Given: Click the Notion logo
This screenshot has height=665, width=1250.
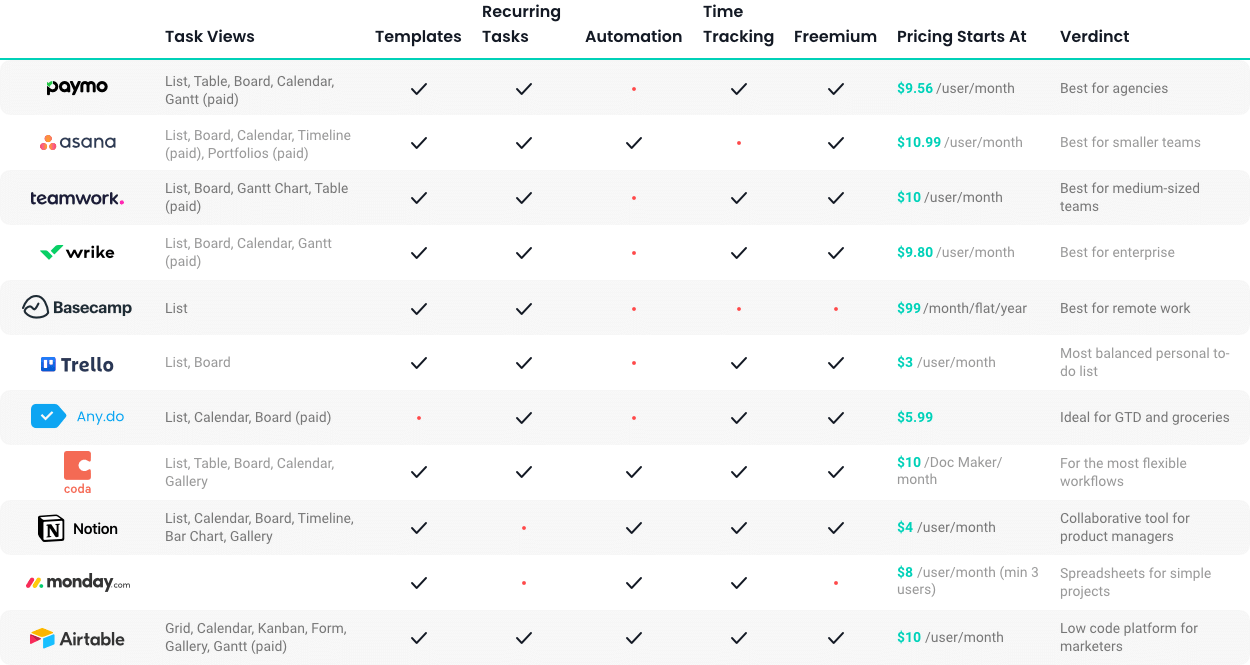Looking at the screenshot, I should [x=77, y=528].
